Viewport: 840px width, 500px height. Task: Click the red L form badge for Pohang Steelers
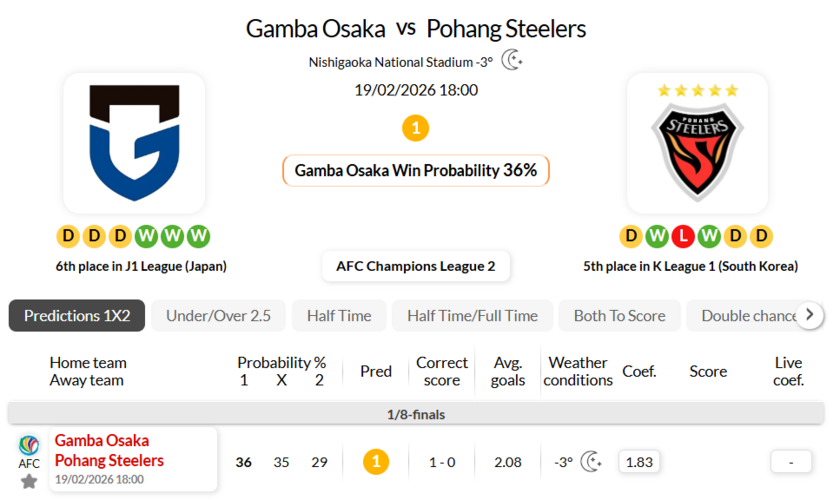[x=682, y=236]
